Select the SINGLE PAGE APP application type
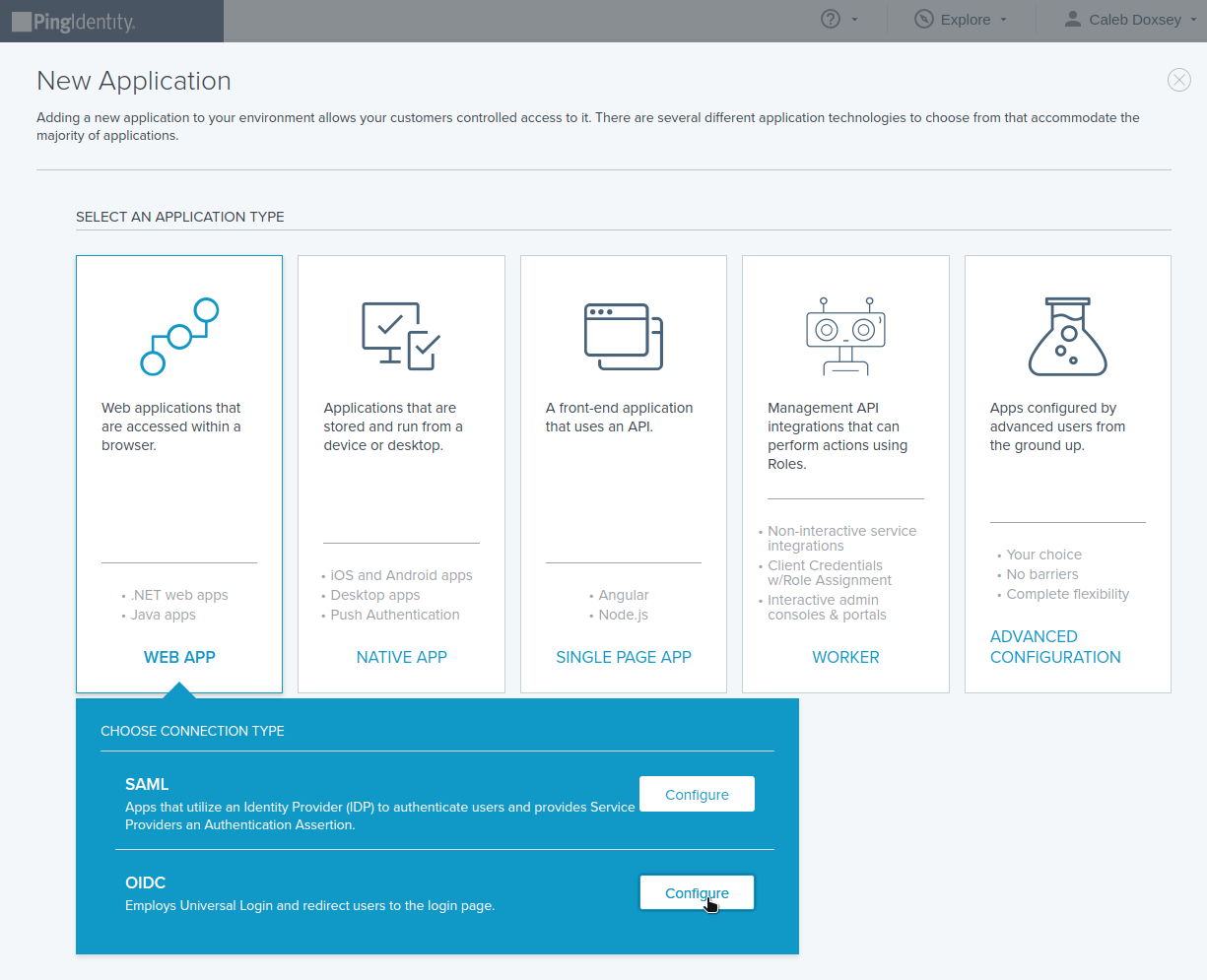1207x980 pixels. click(x=624, y=657)
